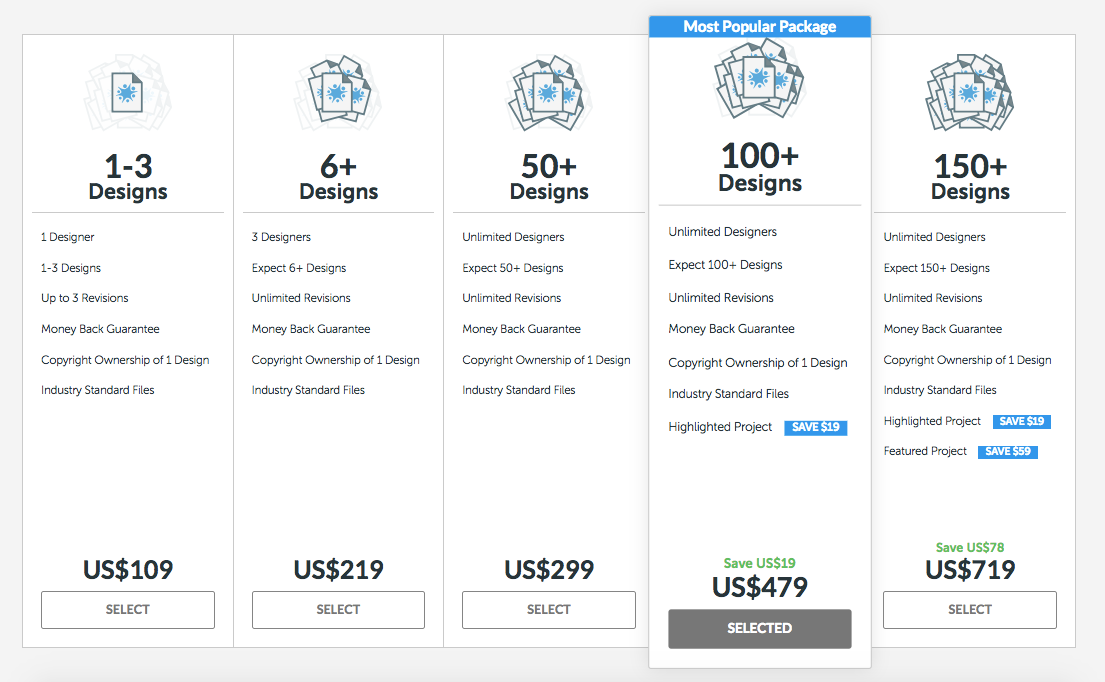Click 'Highlighted Project' in the 150+ Designs package
Viewport: 1105px width, 682px height.
pyautogui.click(x=932, y=421)
